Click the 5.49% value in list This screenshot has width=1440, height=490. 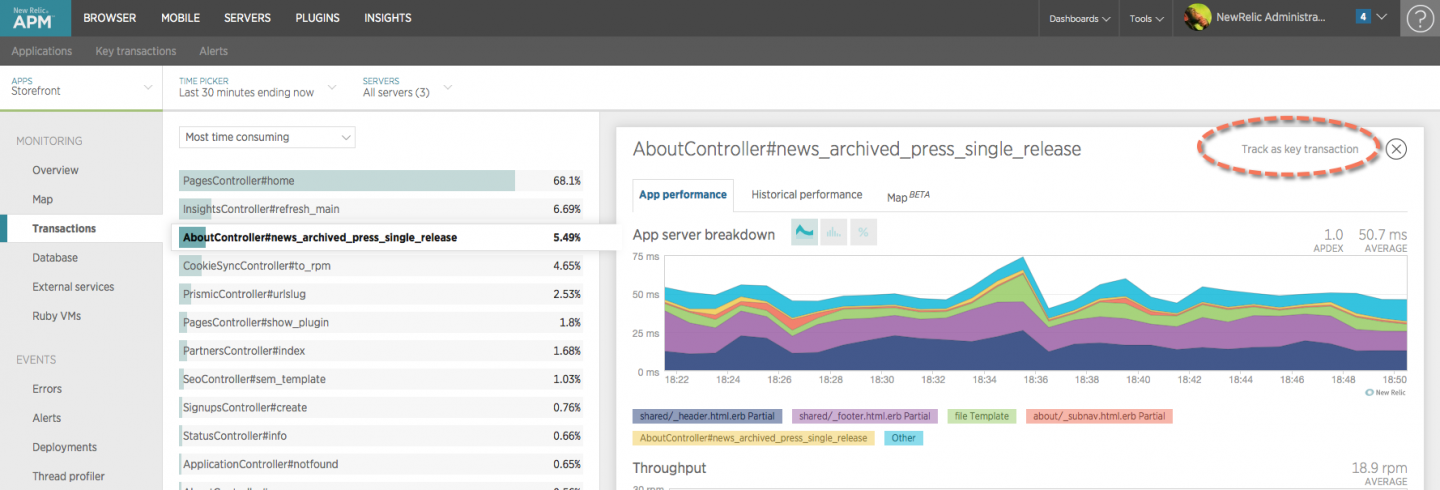pos(566,238)
